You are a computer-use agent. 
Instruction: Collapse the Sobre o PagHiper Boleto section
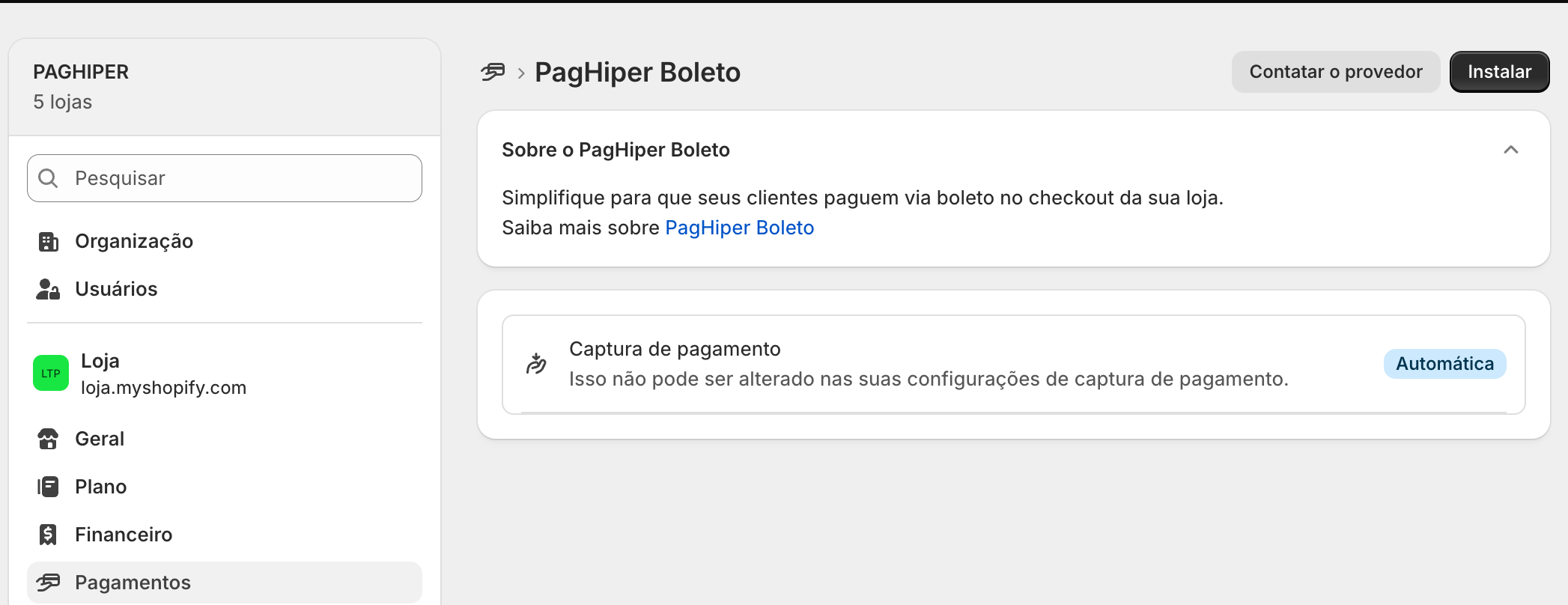[1510, 150]
